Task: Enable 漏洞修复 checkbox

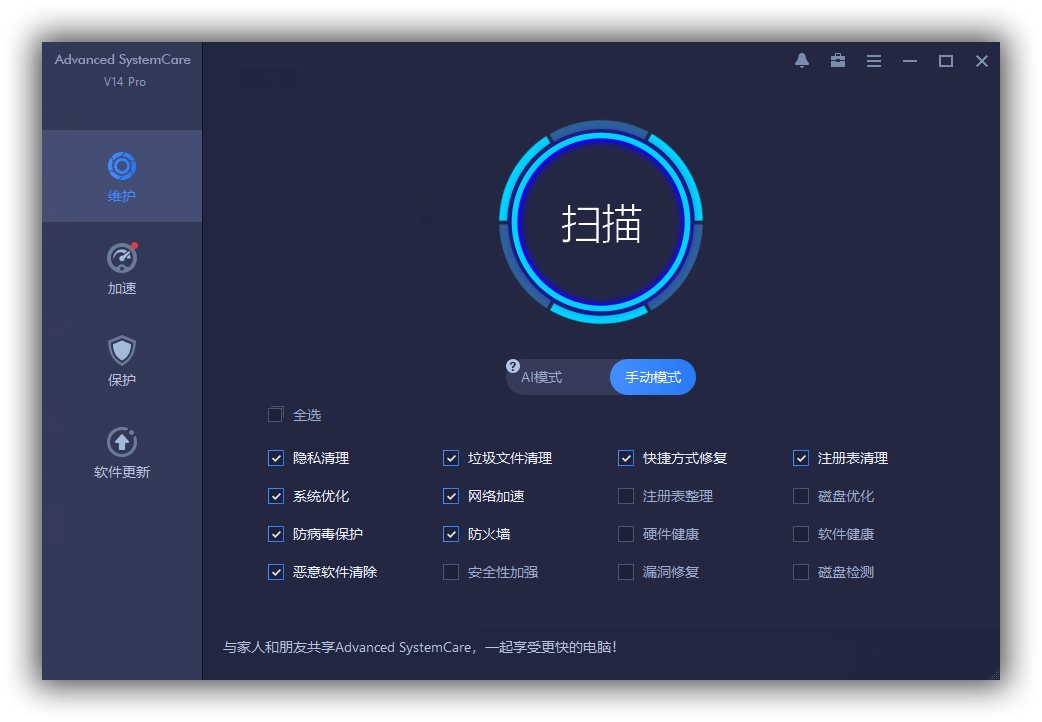Action: tap(625, 572)
